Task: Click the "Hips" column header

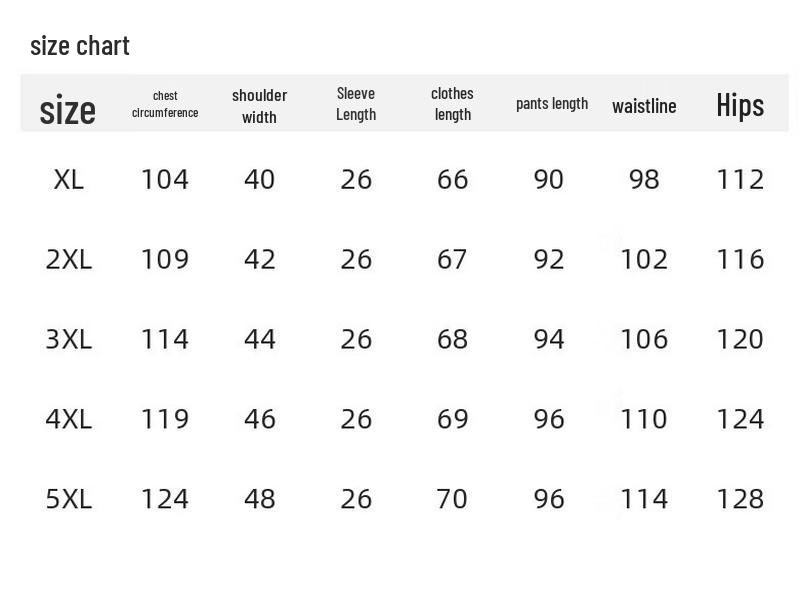Action: coord(740,105)
